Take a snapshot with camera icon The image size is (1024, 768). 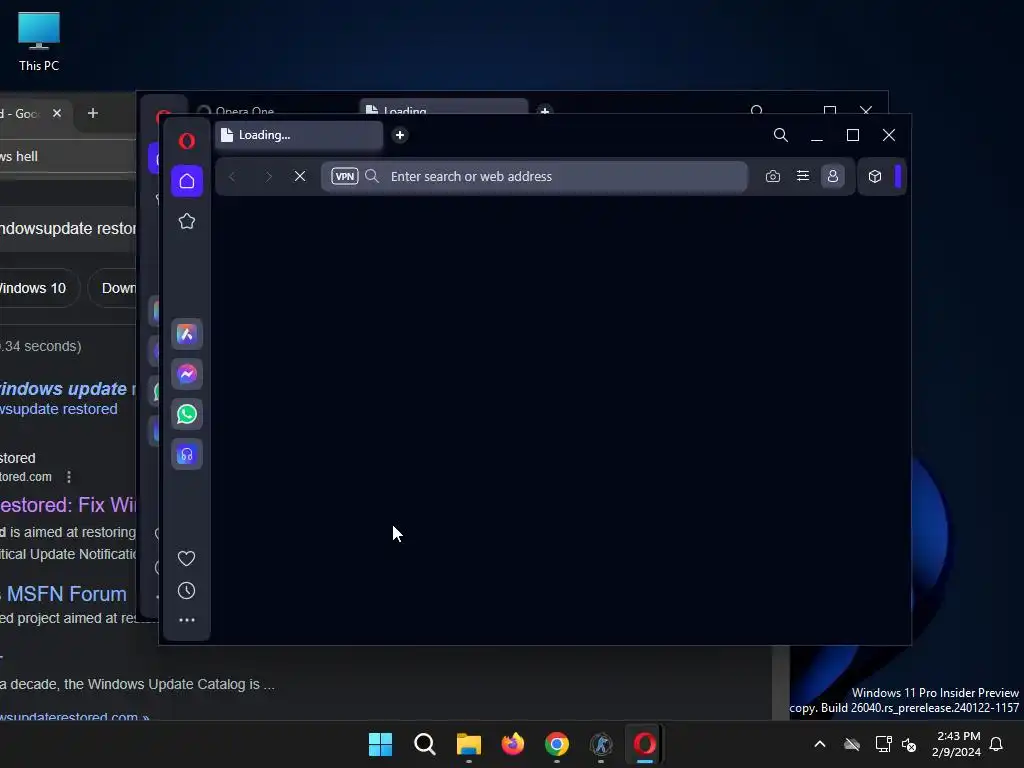coord(773,176)
